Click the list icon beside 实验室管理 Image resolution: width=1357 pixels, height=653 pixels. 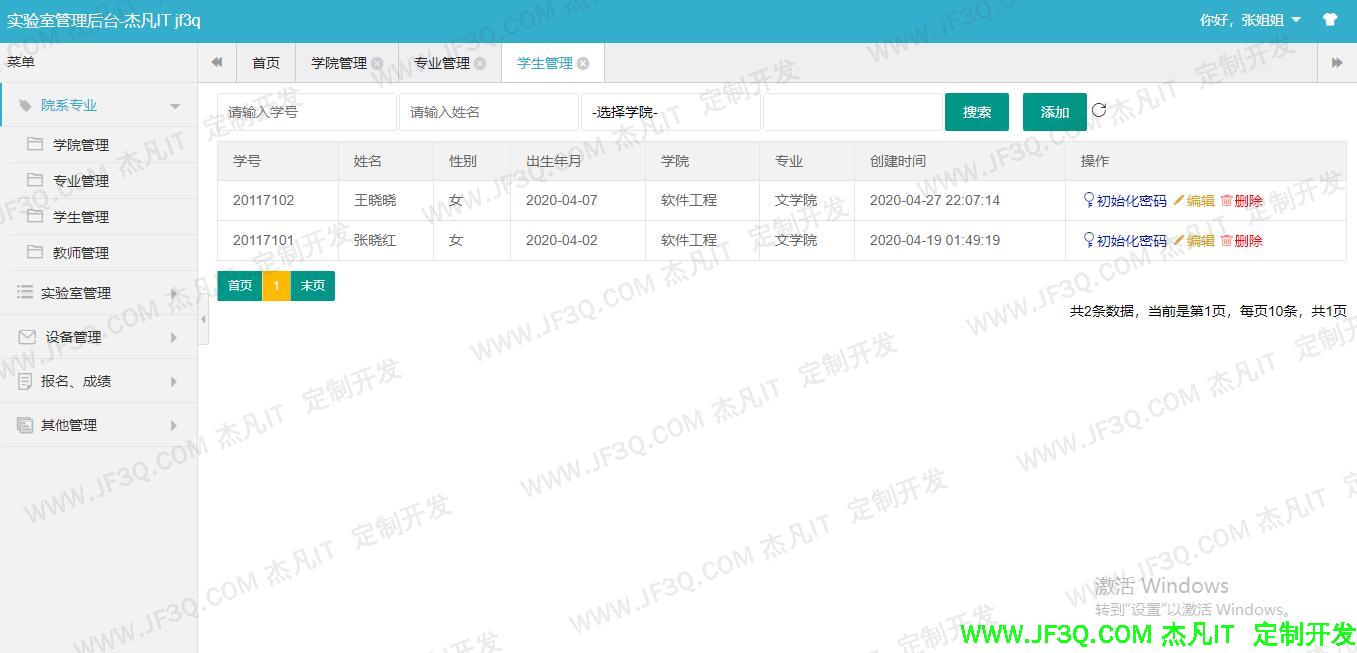[x=24, y=293]
